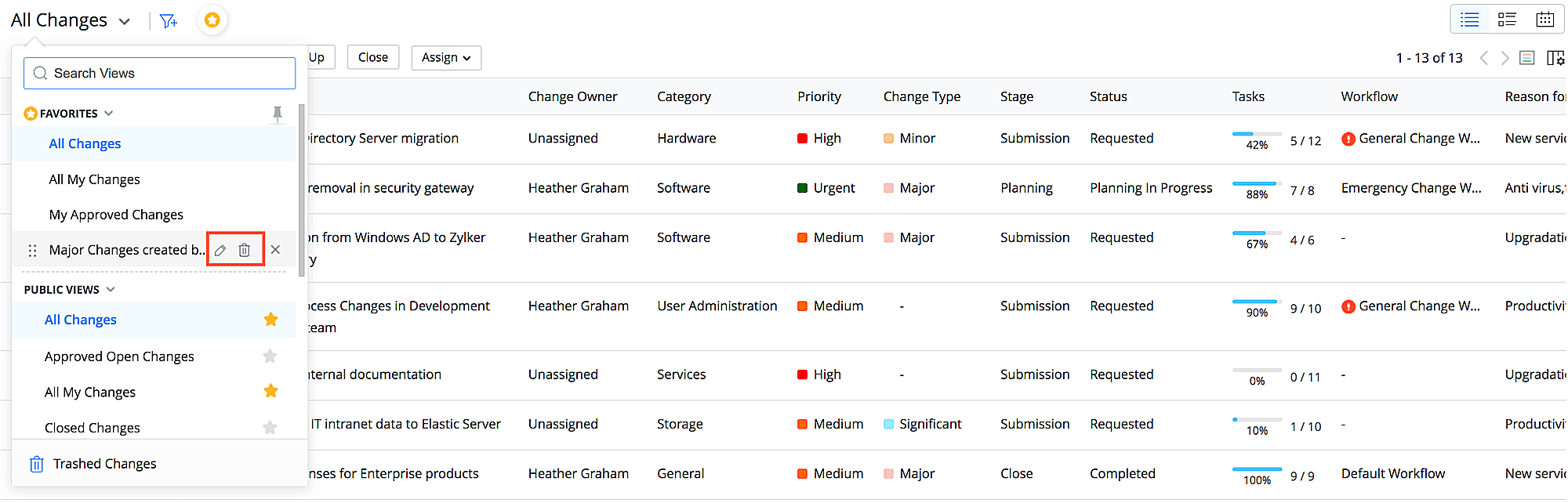The height and width of the screenshot is (503, 1568).
Task: Favorite the Approved Open Changes view
Action: coord(270,356)
